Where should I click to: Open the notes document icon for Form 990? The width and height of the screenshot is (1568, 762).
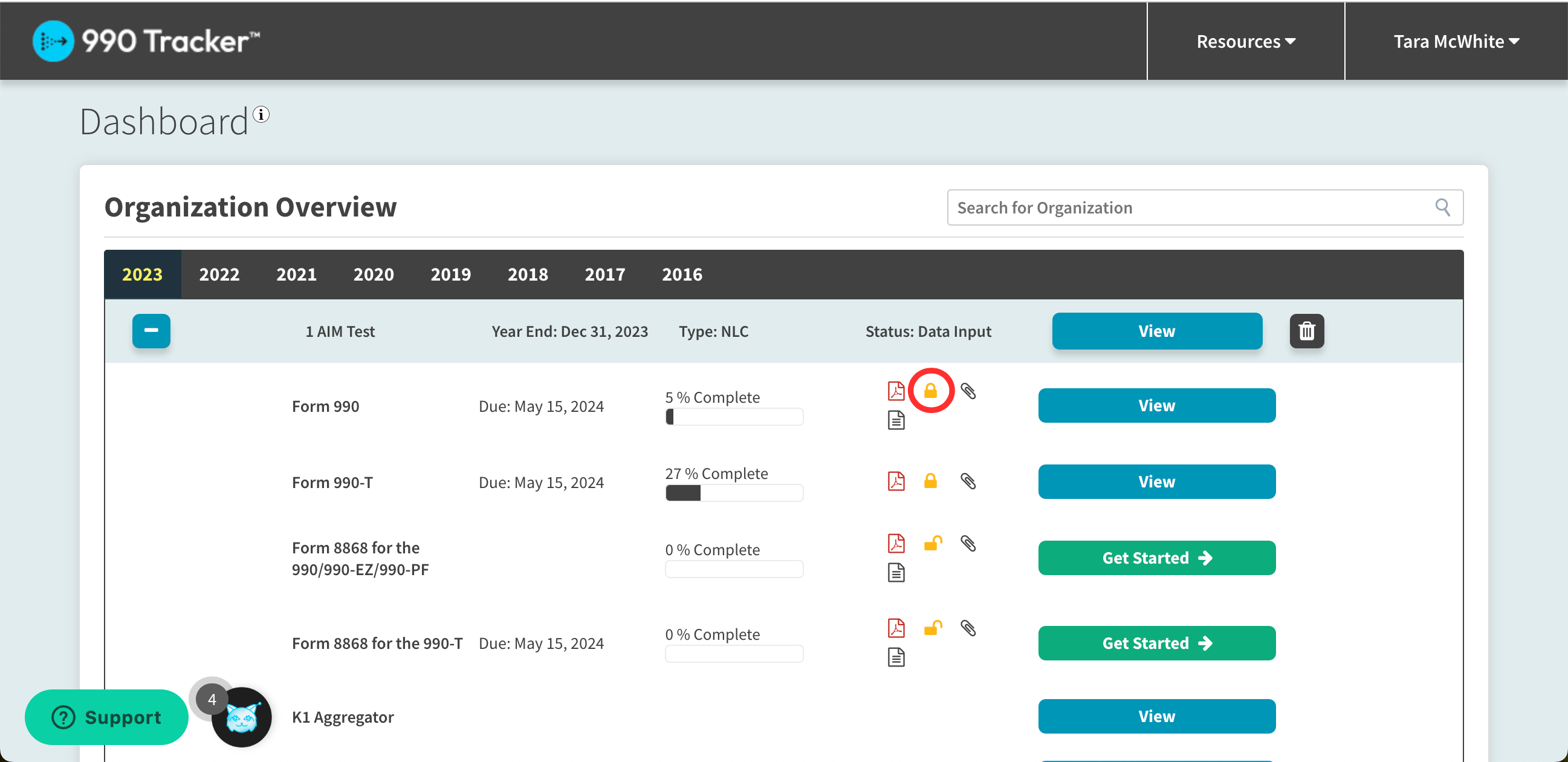pyautogui.click(x=896, y=419)
